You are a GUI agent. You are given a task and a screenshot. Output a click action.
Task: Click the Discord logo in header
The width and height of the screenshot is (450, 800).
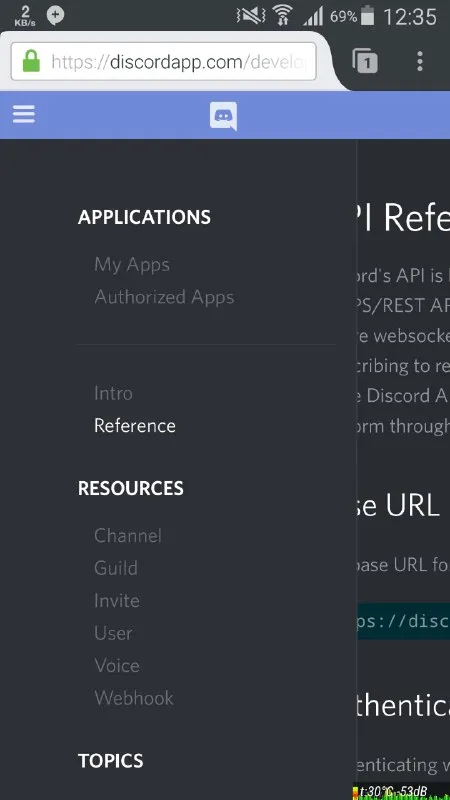coord(223,116)
